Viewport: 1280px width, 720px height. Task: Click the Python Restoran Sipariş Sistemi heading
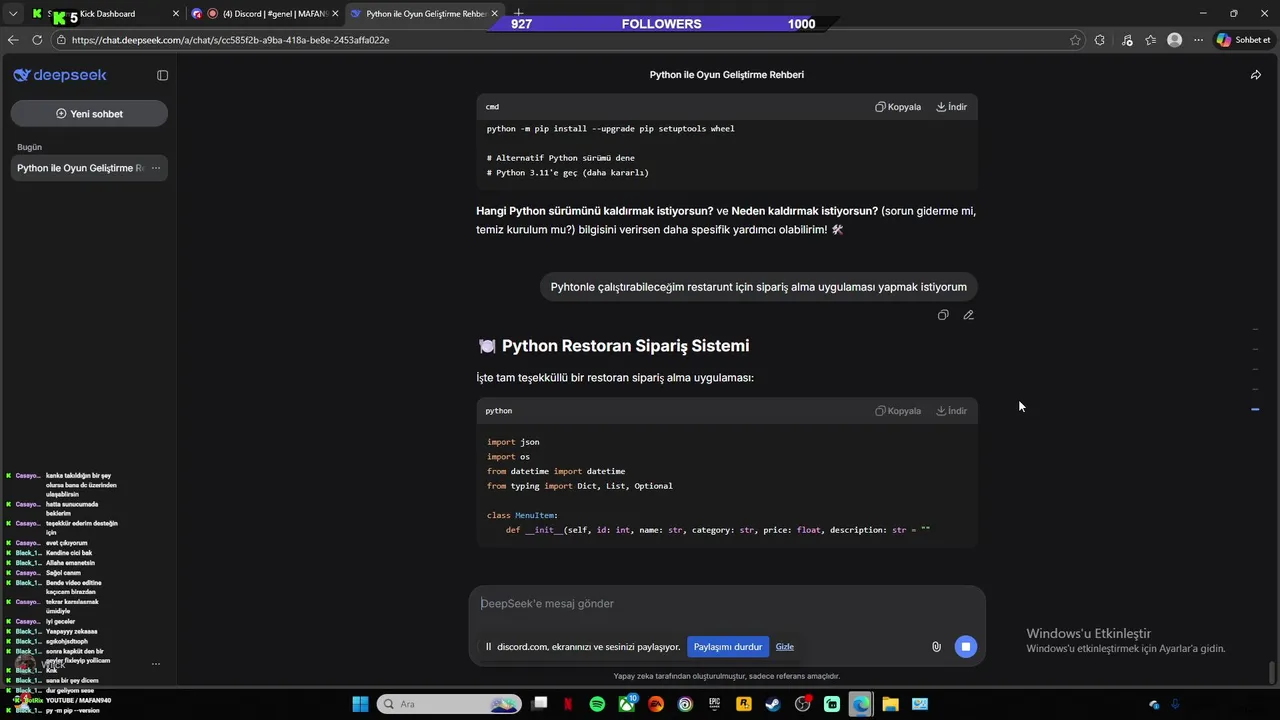625,346
